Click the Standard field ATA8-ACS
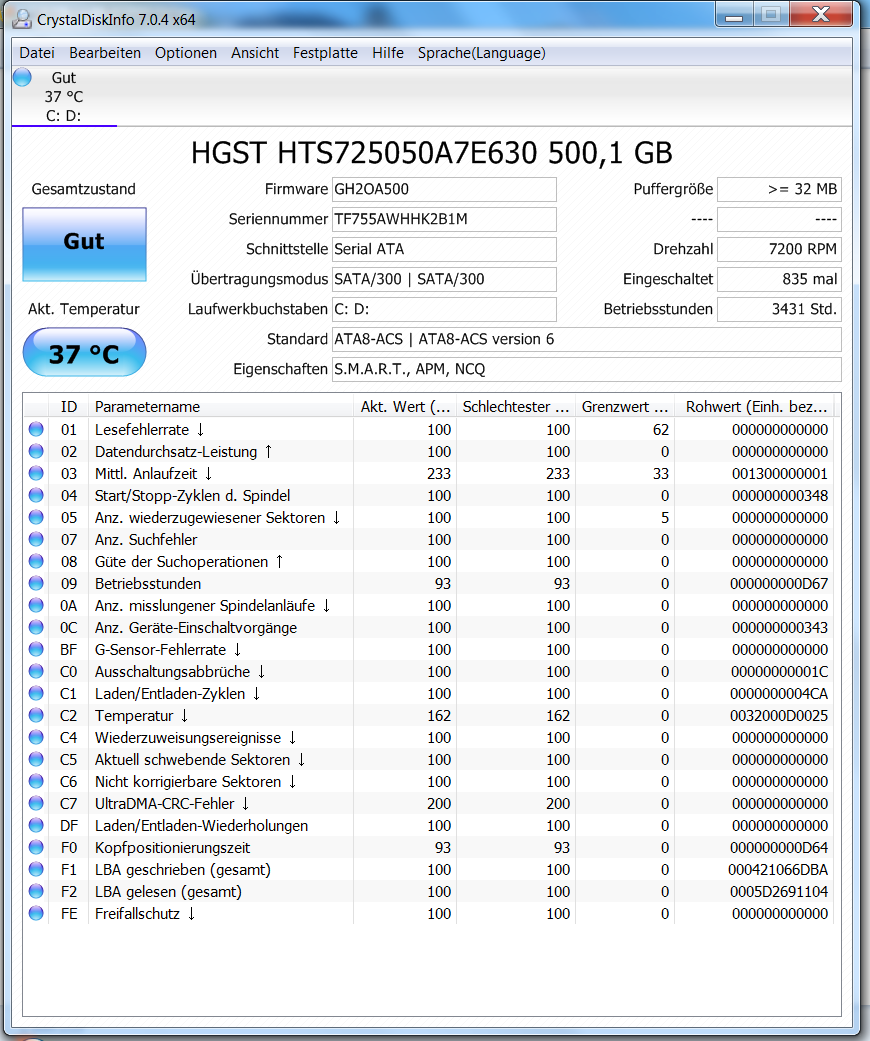The width and height of the screenshot is (870, 1041). (x=586, y=339)
